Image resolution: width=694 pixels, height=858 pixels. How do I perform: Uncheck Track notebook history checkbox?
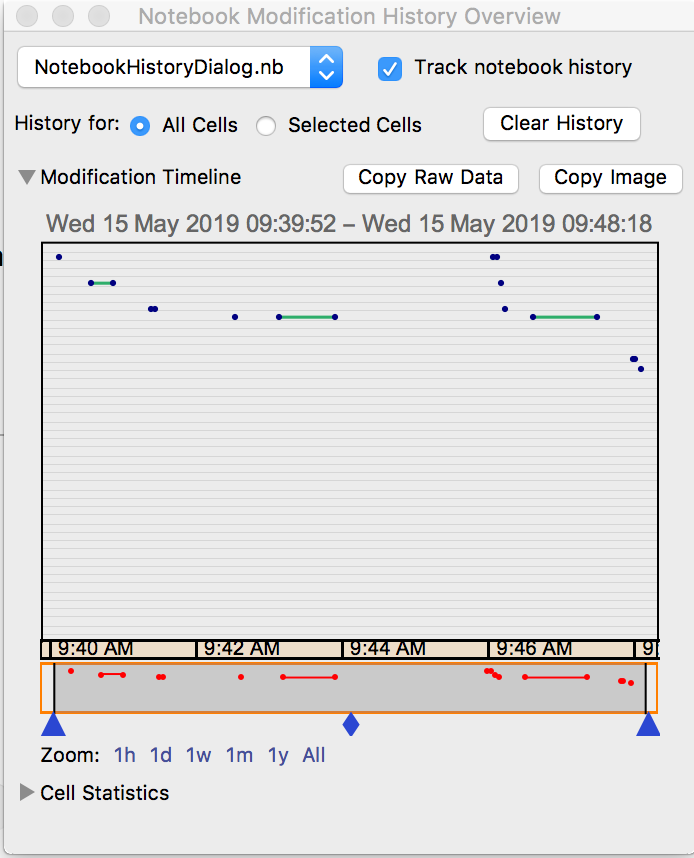[390, 68]
